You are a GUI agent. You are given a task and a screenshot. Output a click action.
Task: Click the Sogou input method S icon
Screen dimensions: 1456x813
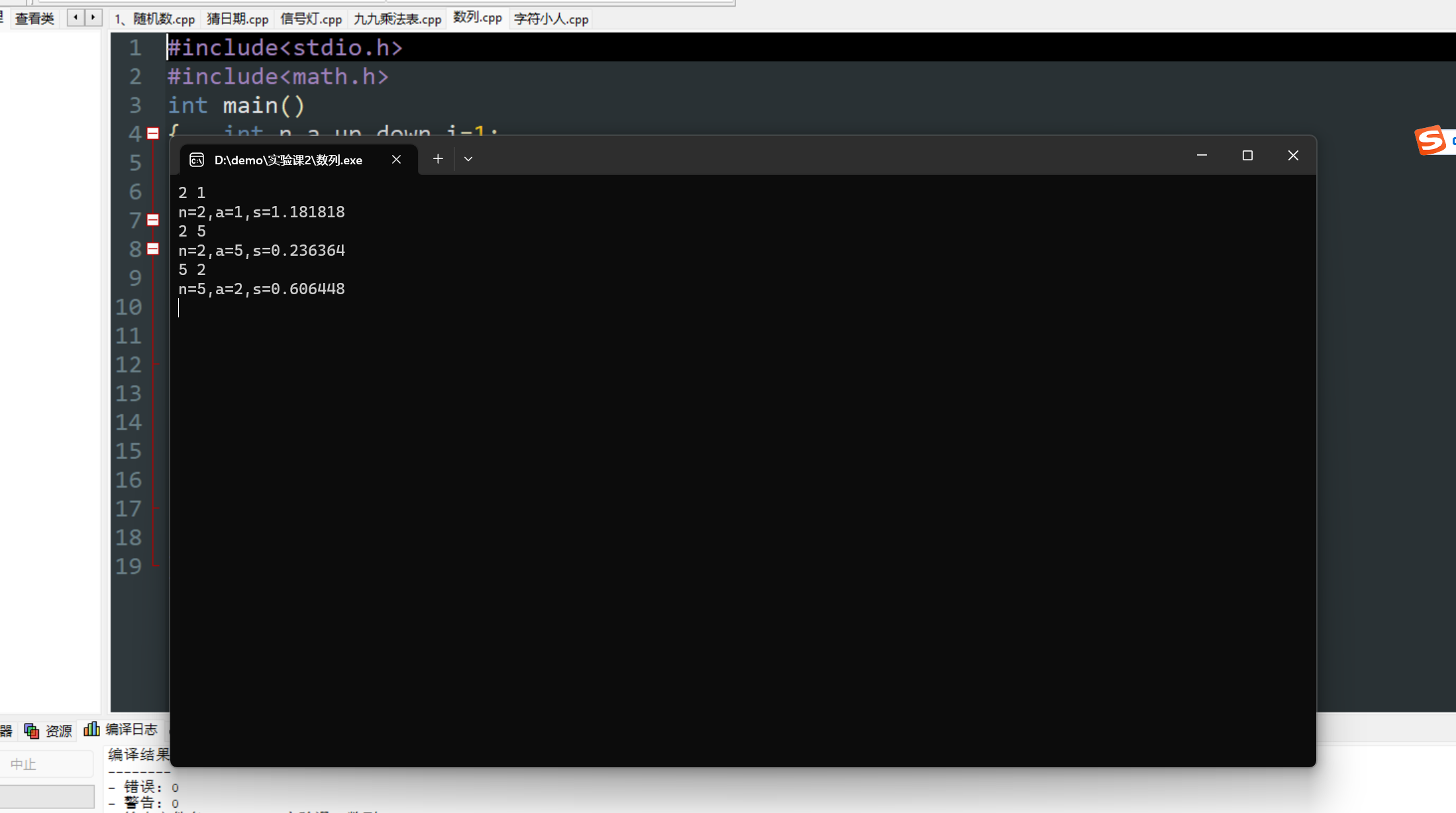tap(1430, 140)
